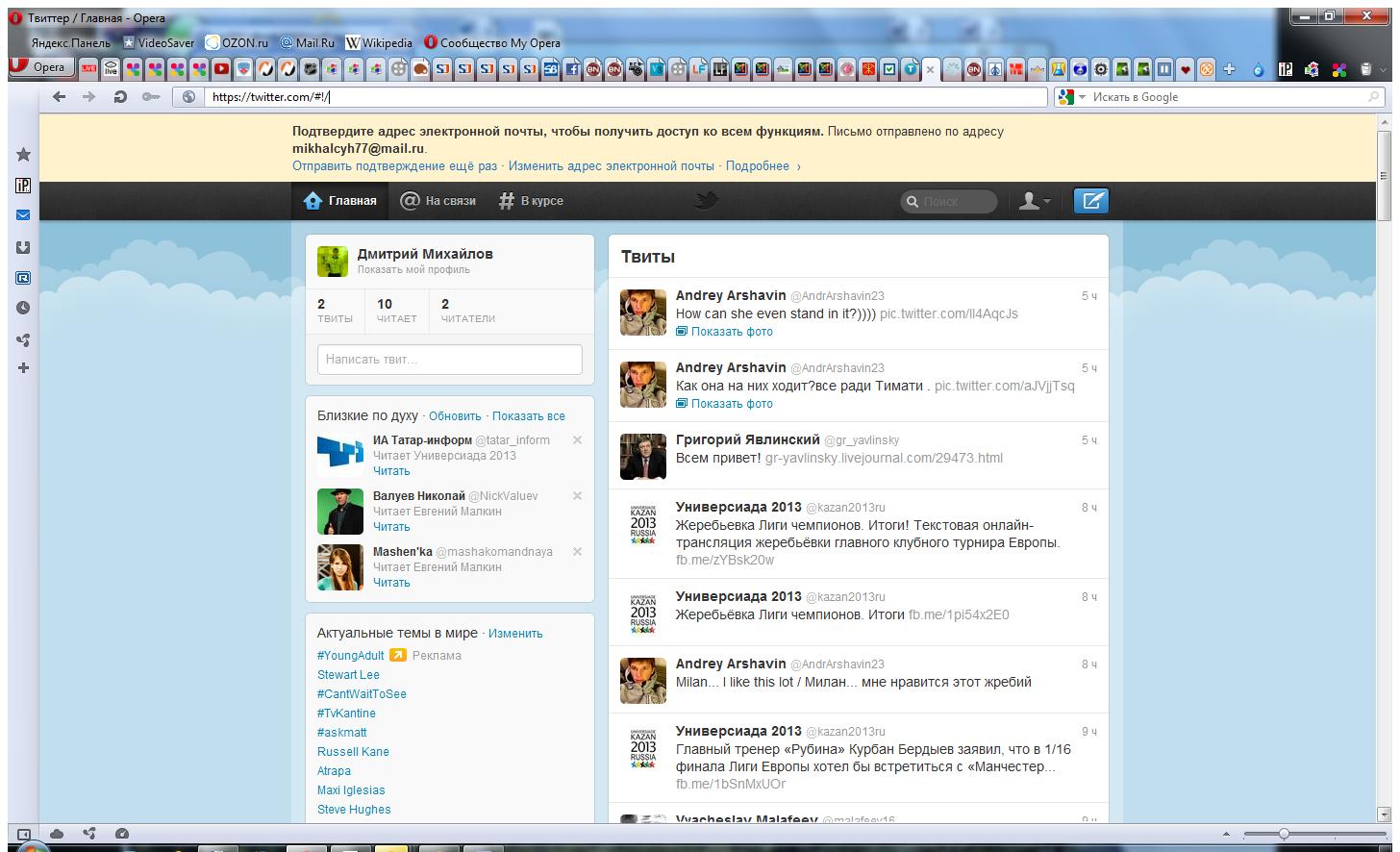Click Отправить подтверждение ещё раз link
This screenshot has height=852, width=1400.
click(395, 166)
